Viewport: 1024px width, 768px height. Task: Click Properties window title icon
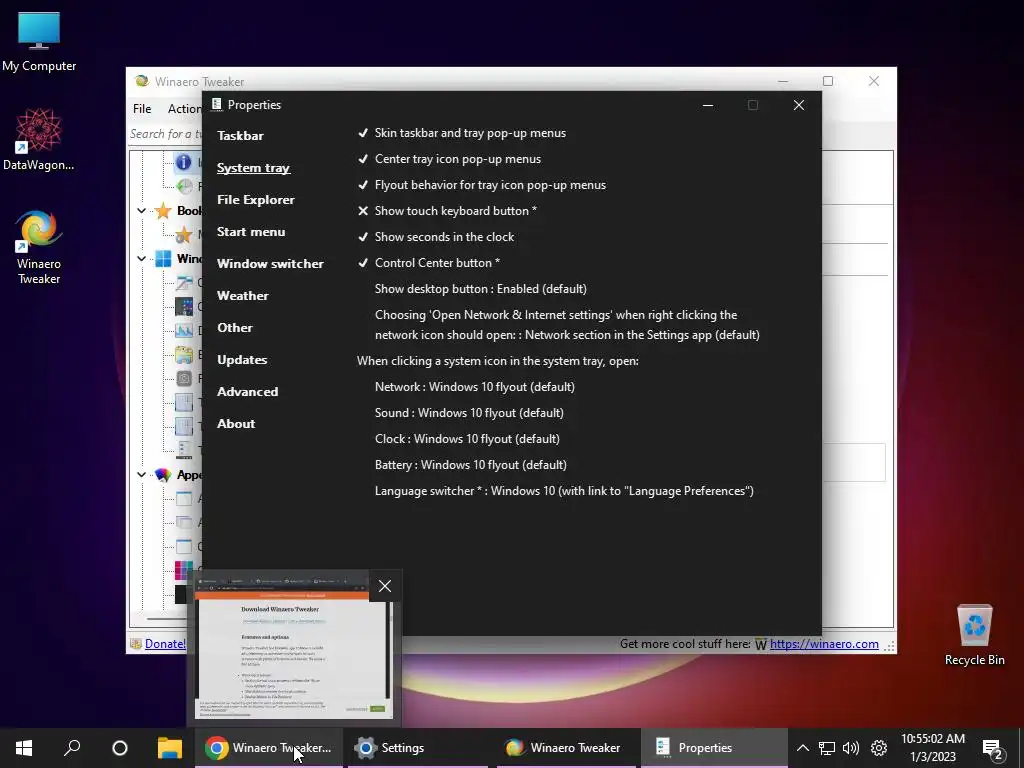point(217,104)
